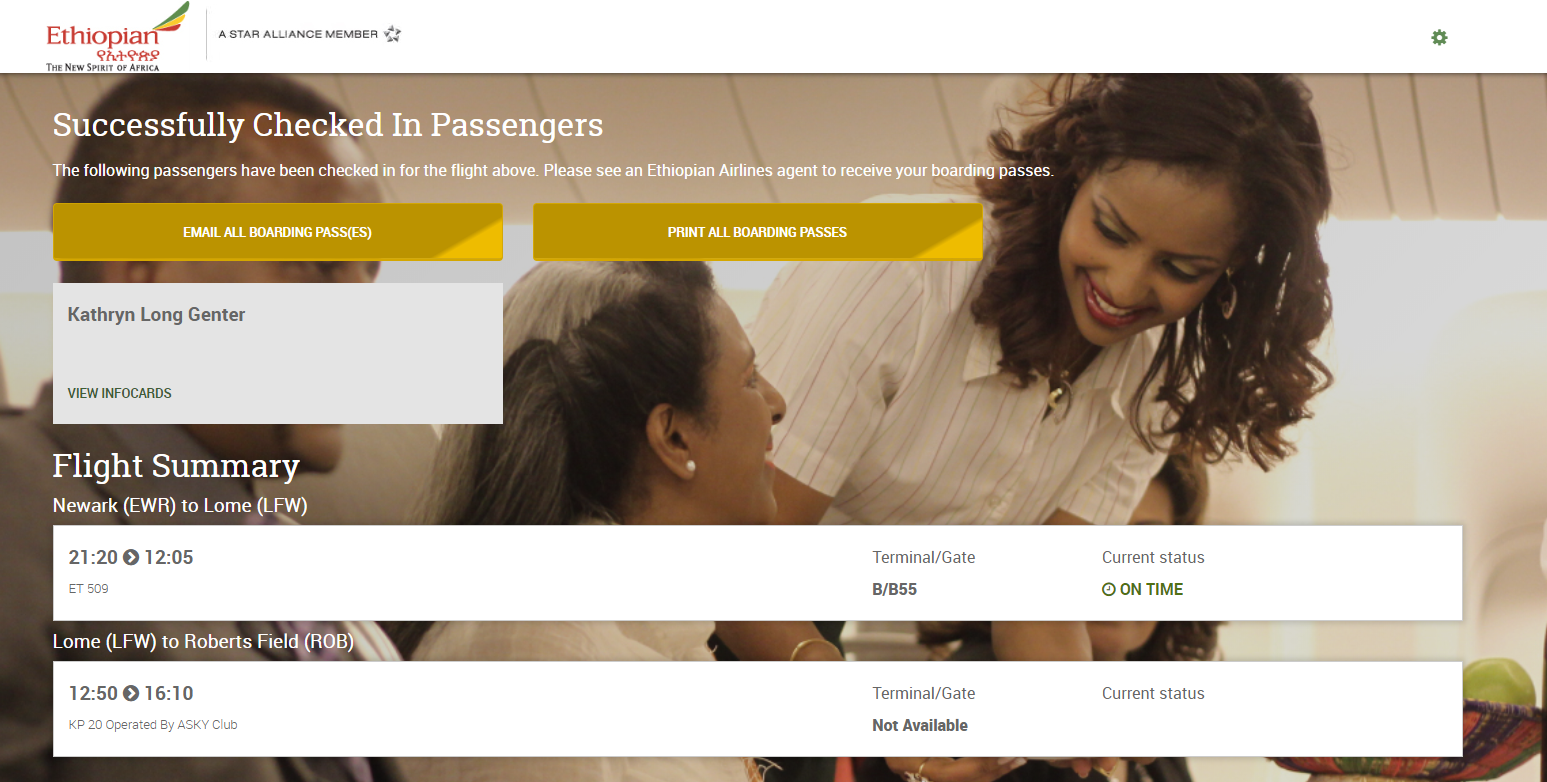The image size is (1547, 782).
Task: Select the Lome (LFW) to Roberts Field (ROB) heading
Action: (204, 642)
